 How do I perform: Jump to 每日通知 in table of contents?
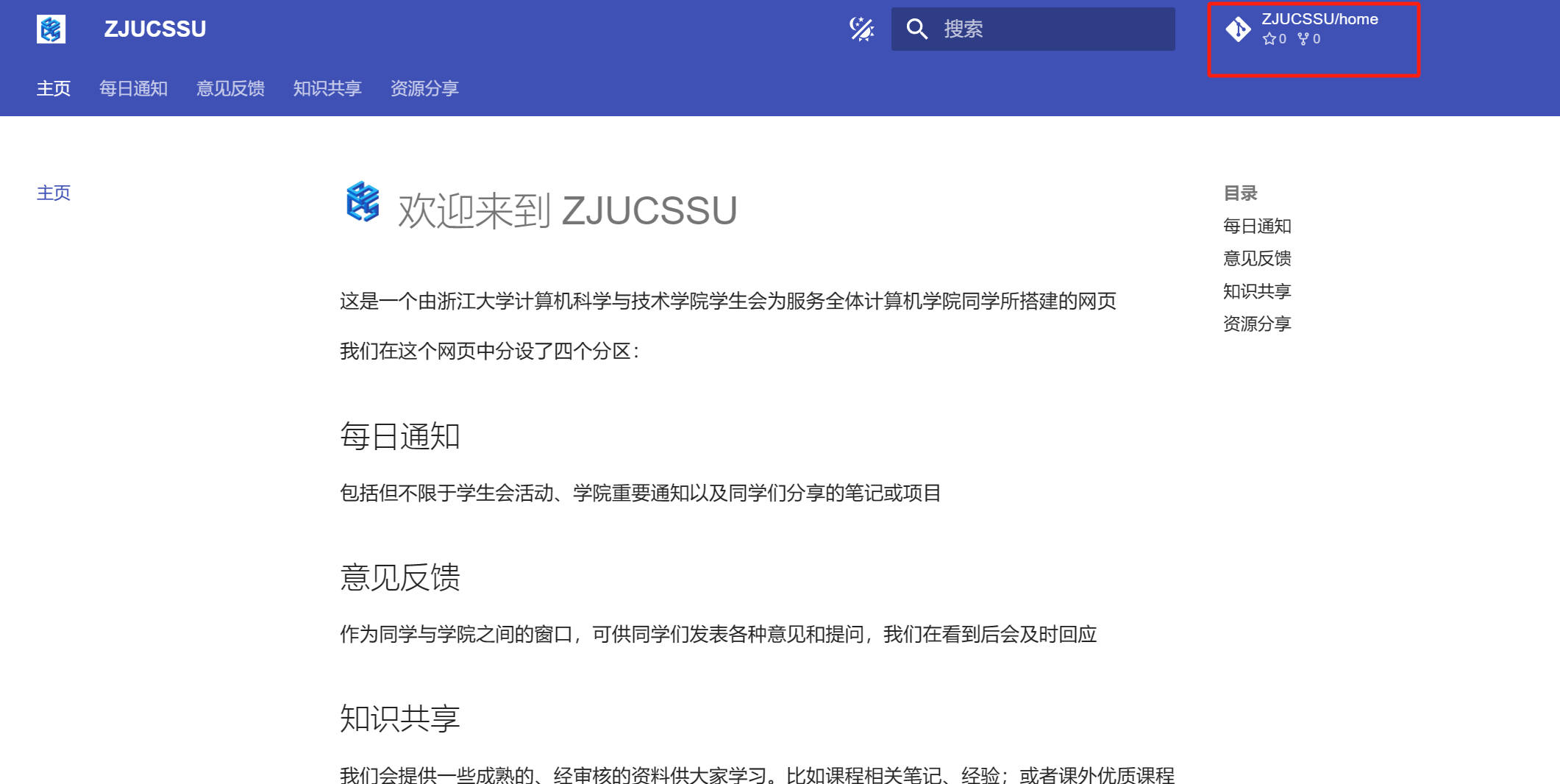coord(1257,226)
